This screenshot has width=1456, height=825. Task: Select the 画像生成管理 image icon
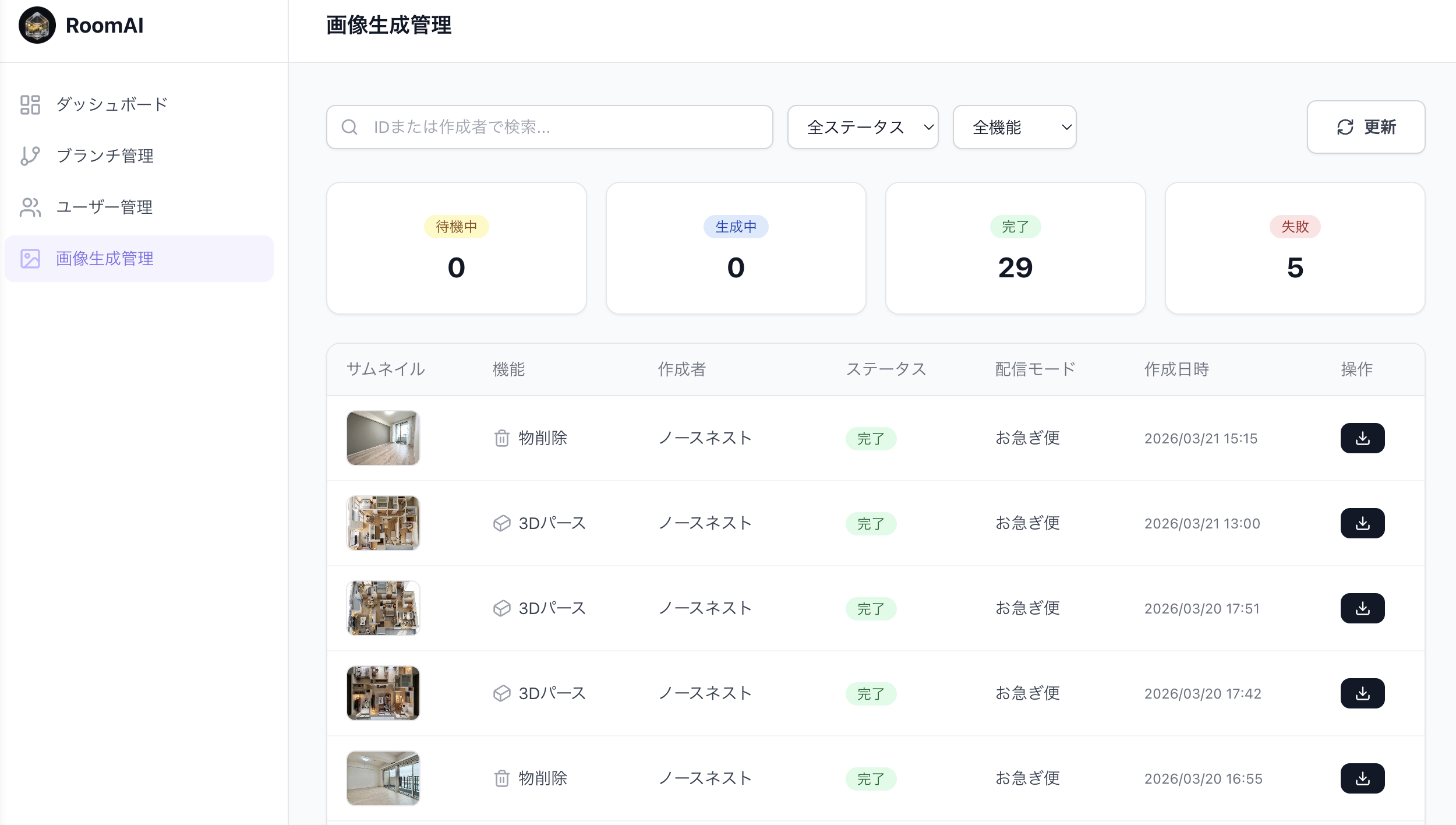tap(30, 258)
